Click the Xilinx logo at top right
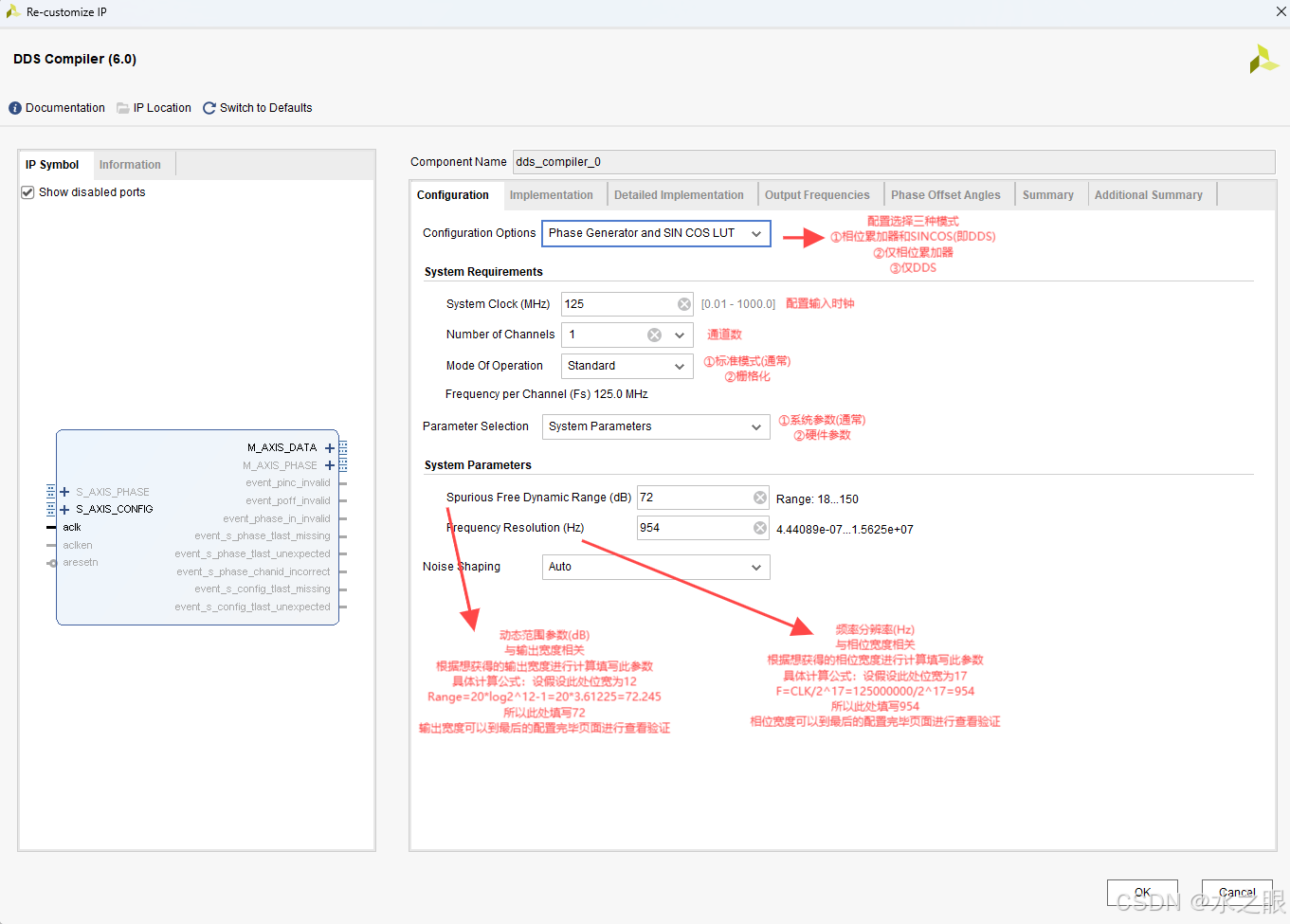1290x924 pixels. click(x=1263, y=59)
